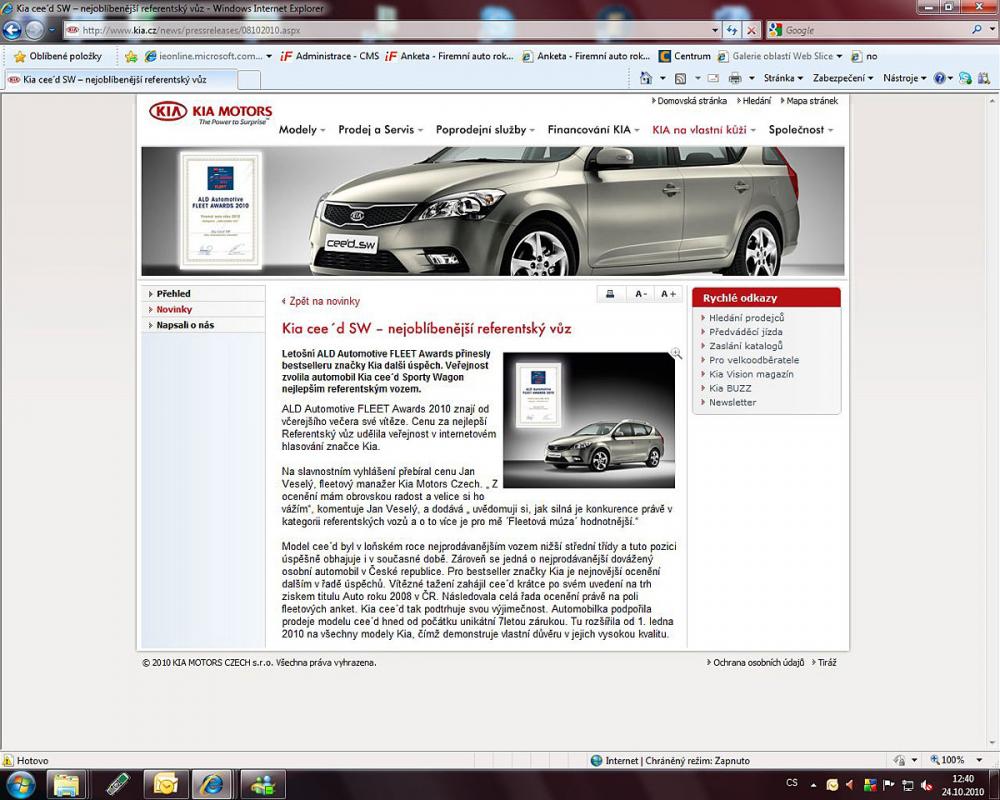
Task: Click the Action Center flag tray icon
Action: tap(889, 785)
